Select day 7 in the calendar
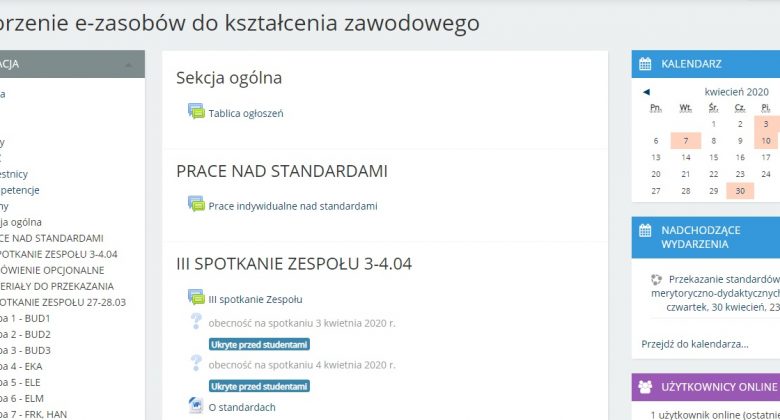780x420 pixels. click(685, 141)
